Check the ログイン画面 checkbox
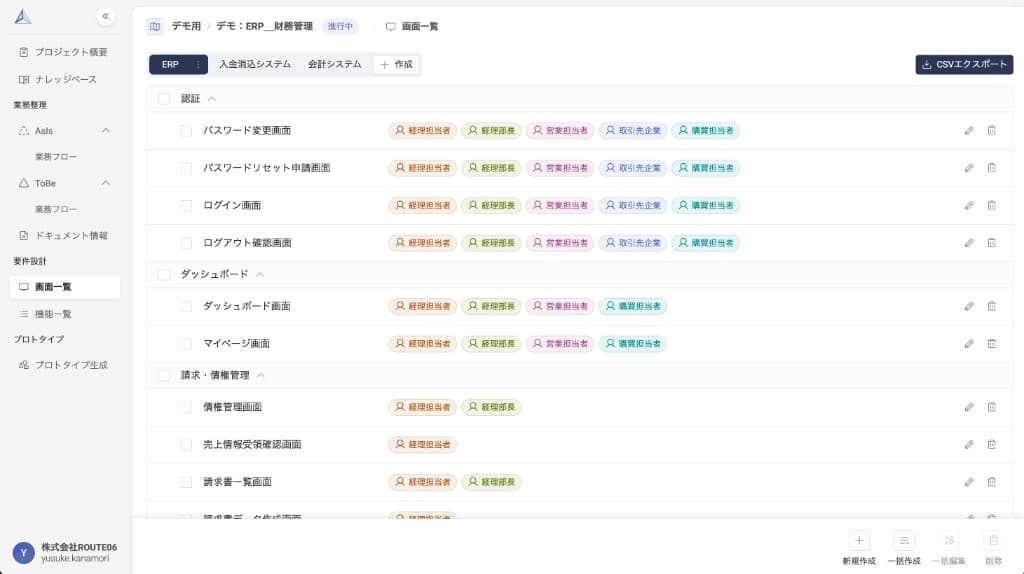 coord(186,206)
